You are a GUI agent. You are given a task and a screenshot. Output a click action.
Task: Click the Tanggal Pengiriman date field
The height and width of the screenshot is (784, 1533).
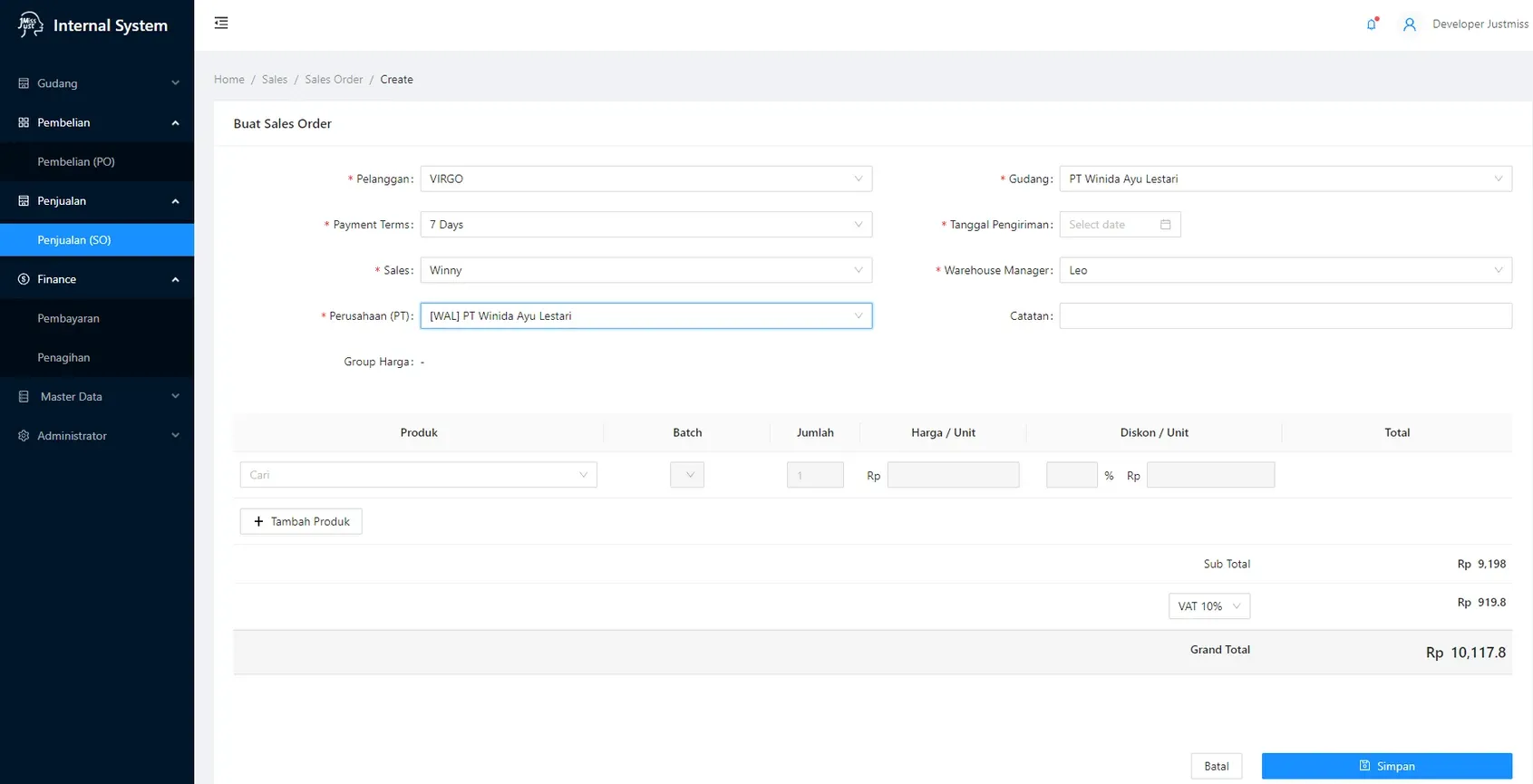1120,225
